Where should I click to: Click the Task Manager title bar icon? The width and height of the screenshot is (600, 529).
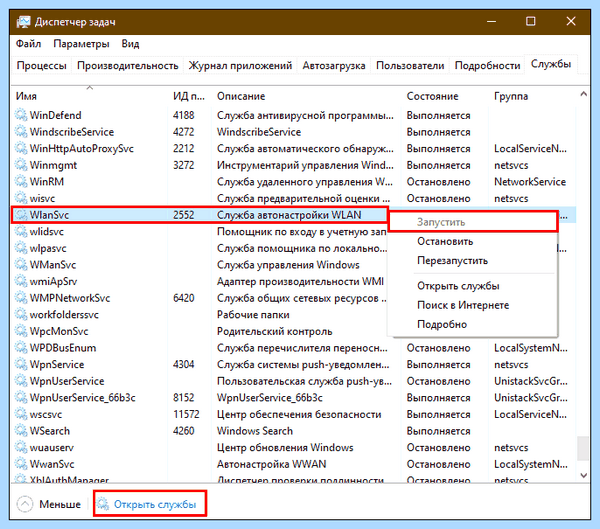(x=23, y=22)
